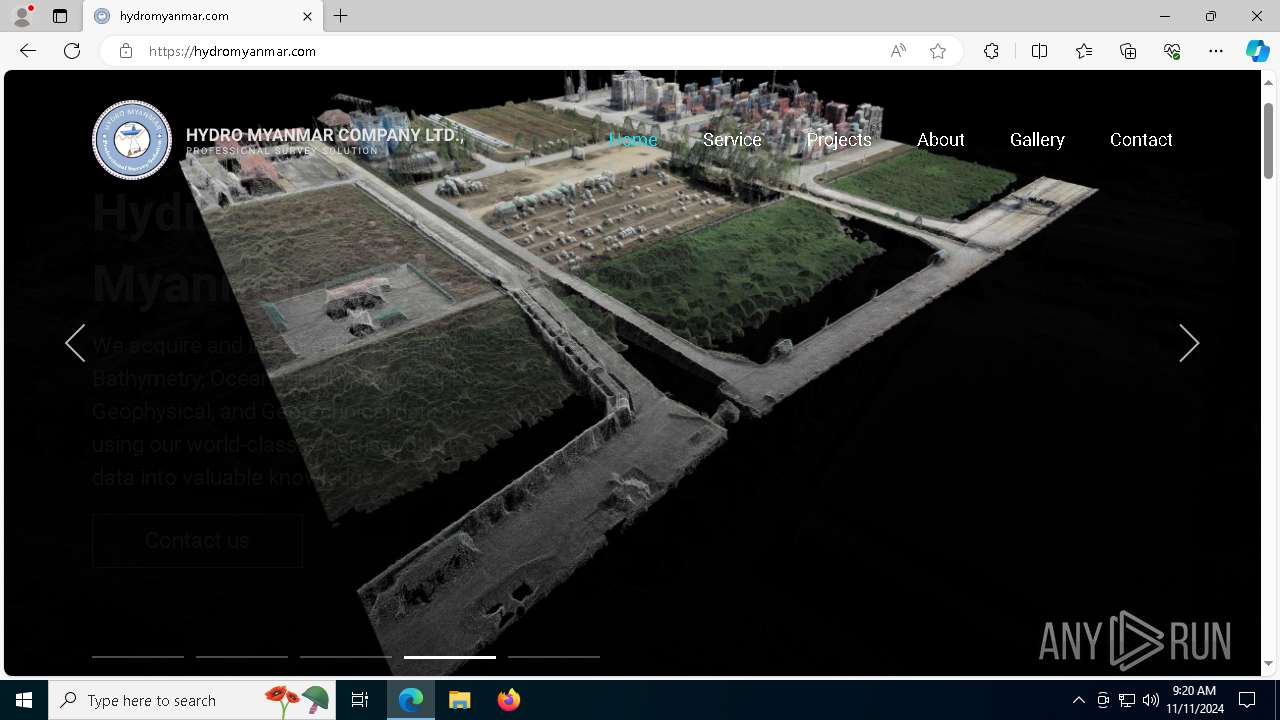Open Read aloud from address bar

(x=898, y=51)
